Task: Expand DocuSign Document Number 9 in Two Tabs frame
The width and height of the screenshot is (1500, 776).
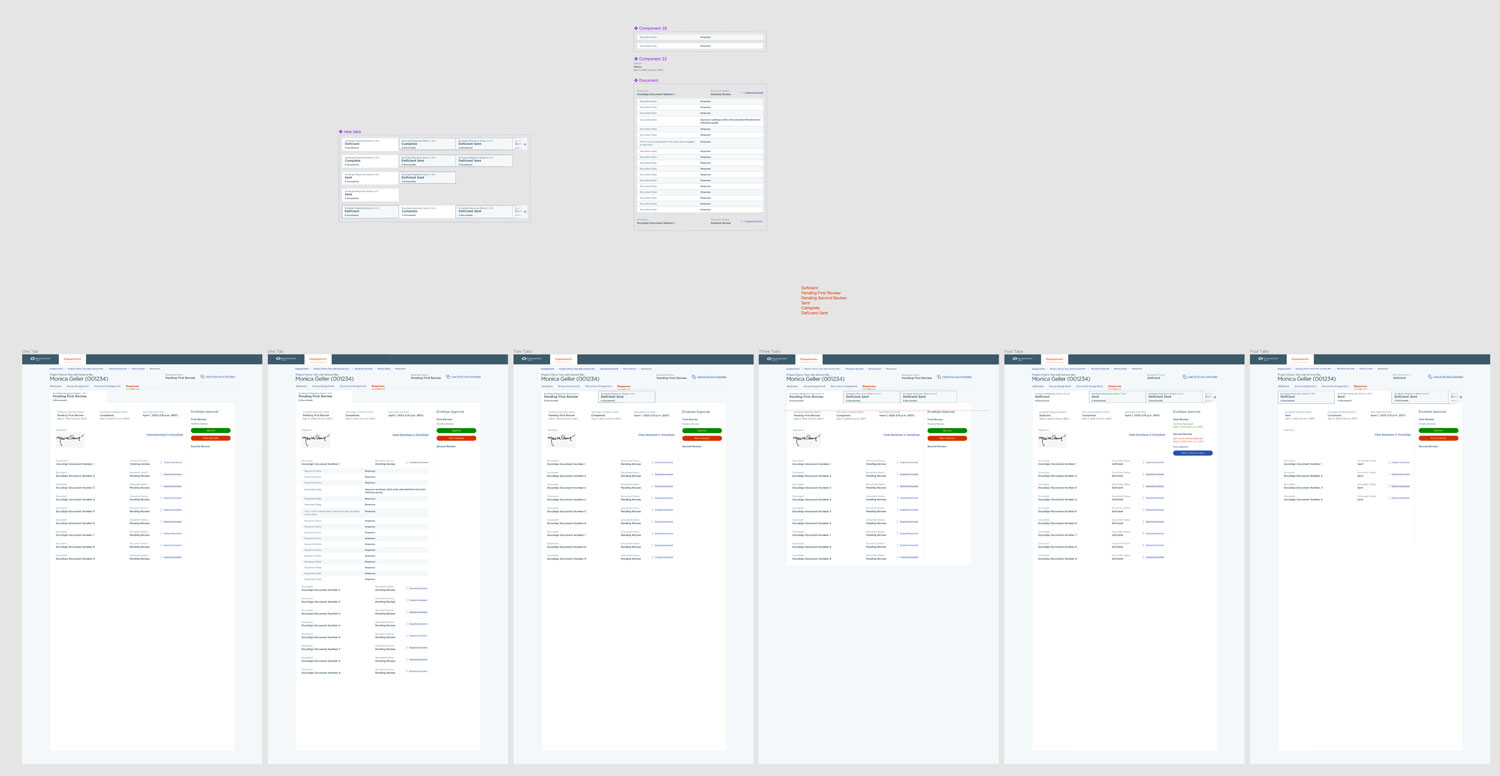Action: point(662,557)
